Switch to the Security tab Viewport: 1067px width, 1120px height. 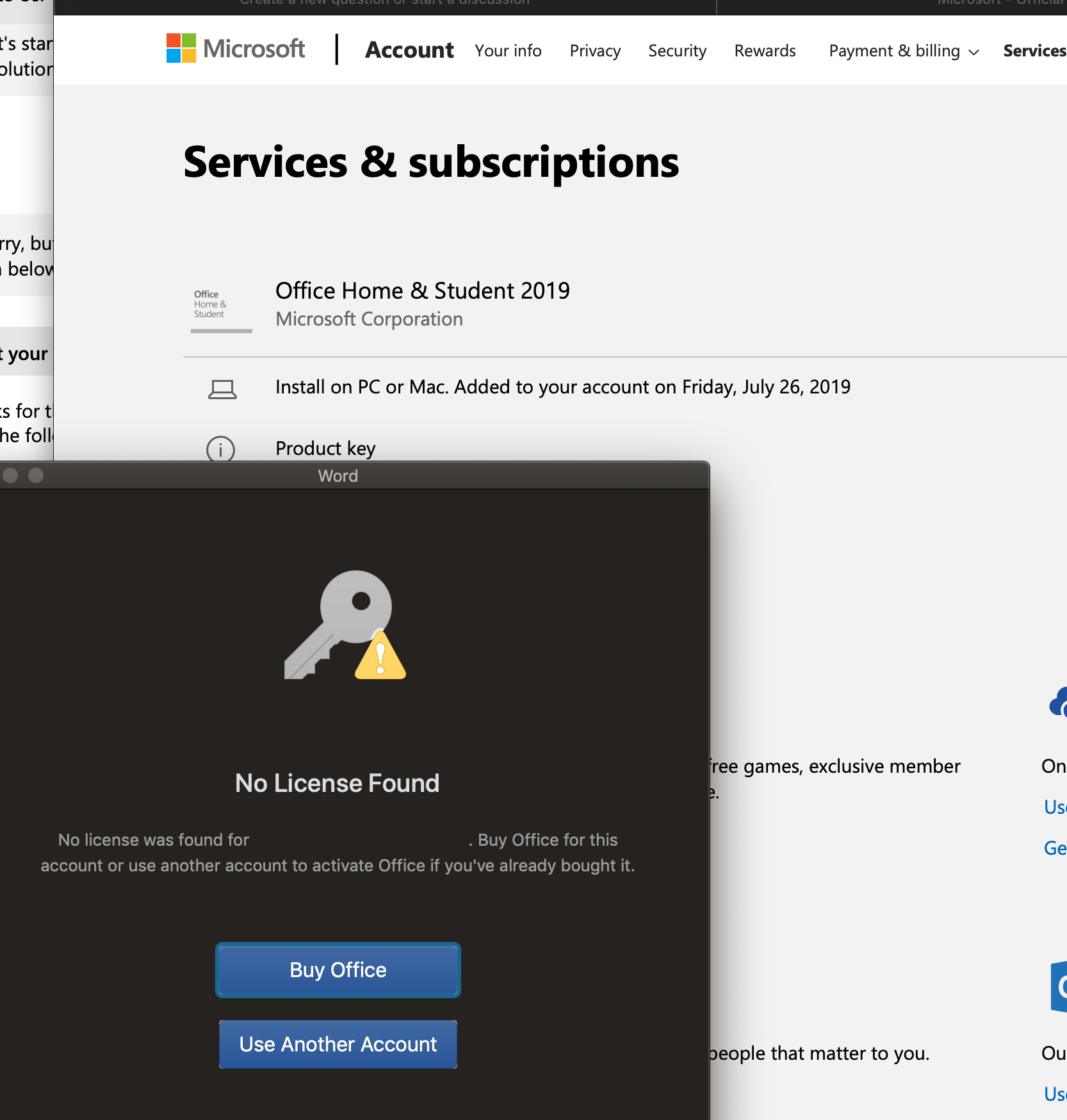[x=677, y=51]
